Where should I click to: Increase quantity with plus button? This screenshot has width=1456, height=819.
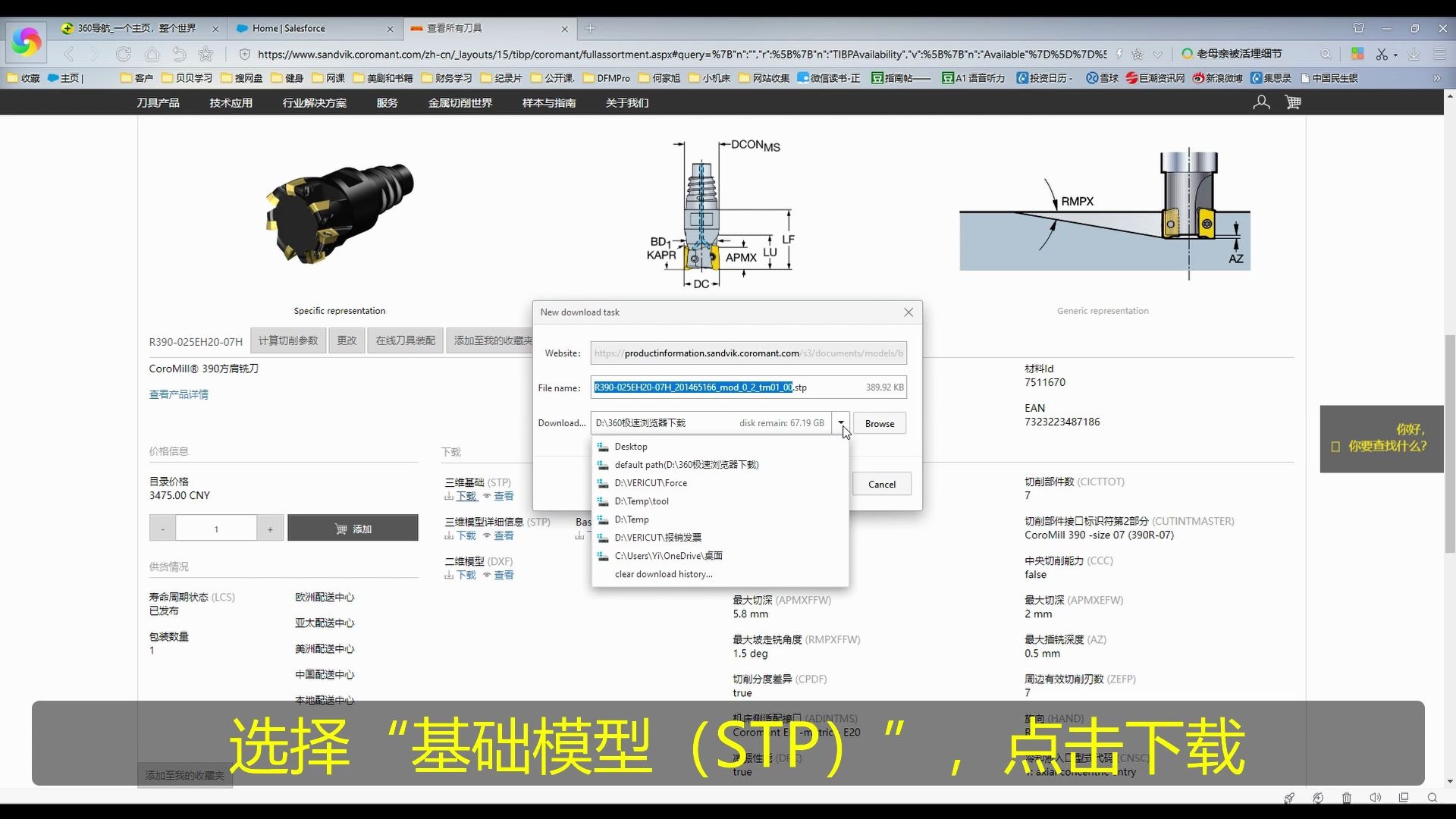270,529
